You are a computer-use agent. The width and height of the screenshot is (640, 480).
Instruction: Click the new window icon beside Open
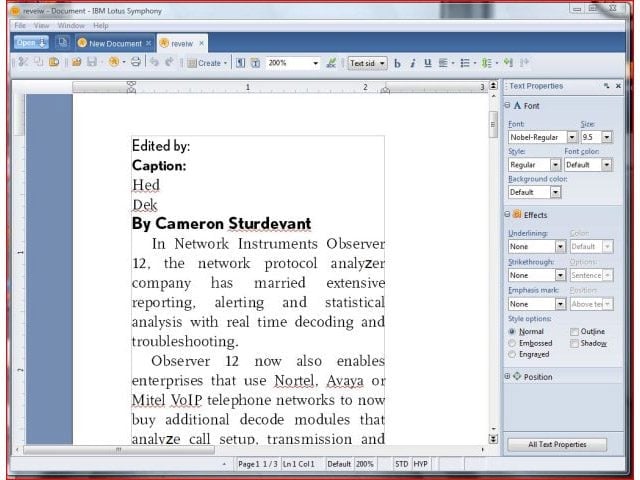[62, 42]
